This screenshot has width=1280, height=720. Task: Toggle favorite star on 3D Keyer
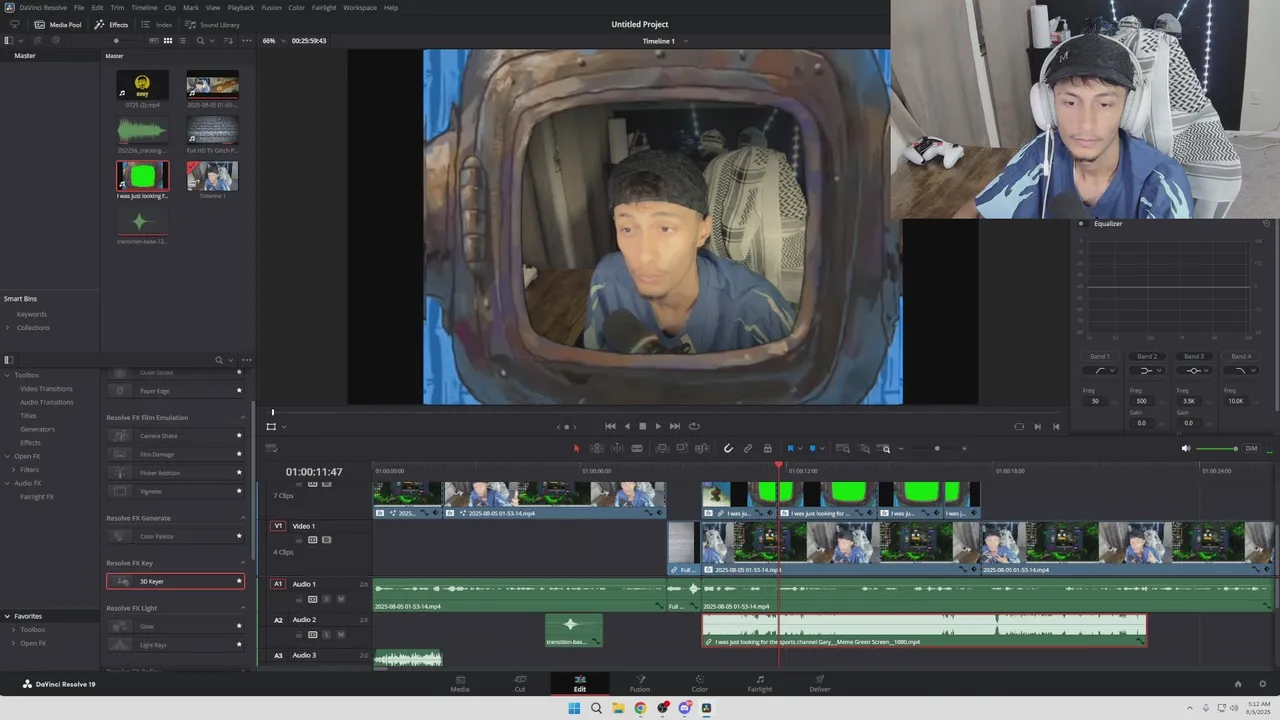[239, 581]
